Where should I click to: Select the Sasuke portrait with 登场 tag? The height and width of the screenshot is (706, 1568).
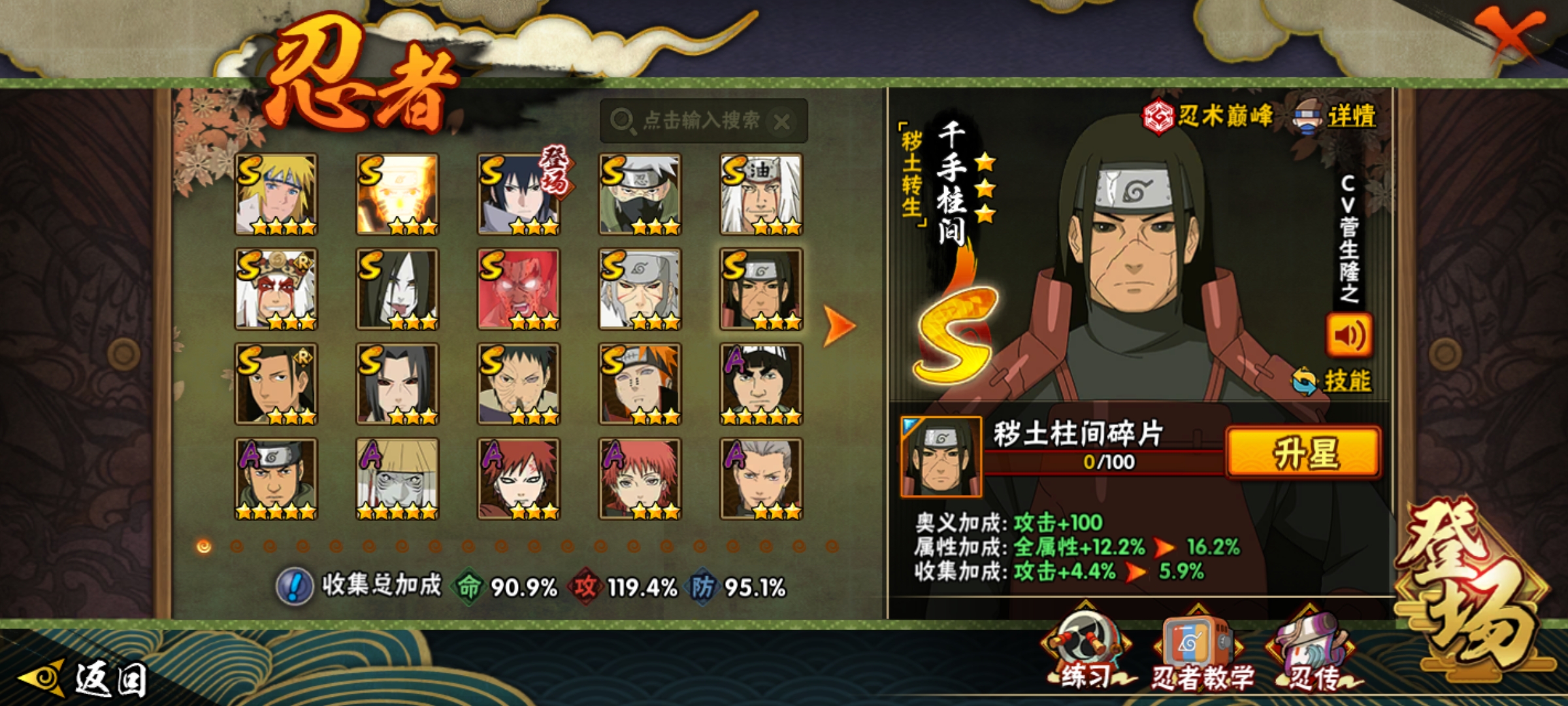click(519, 194)
